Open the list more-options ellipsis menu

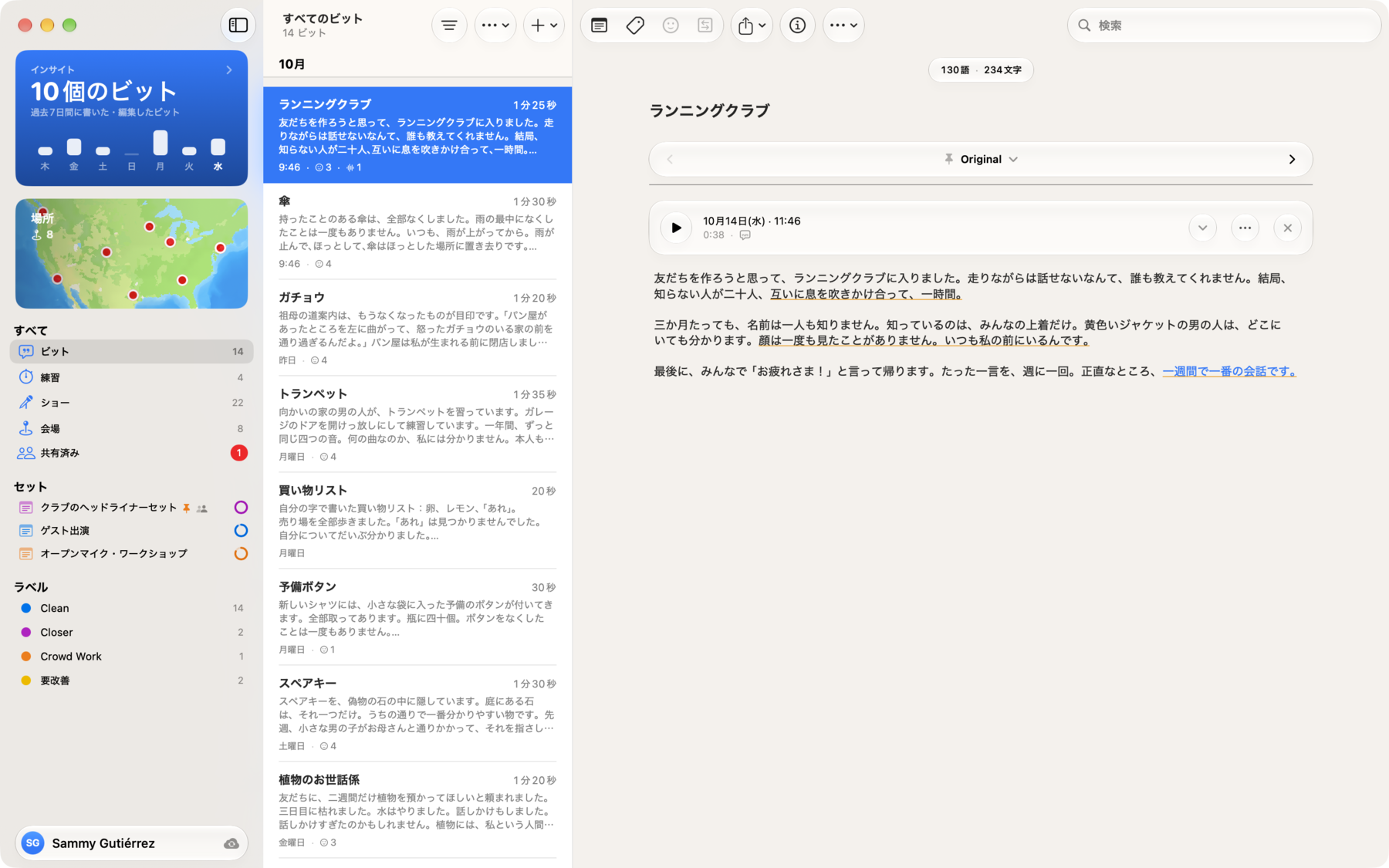click(495, 25)
